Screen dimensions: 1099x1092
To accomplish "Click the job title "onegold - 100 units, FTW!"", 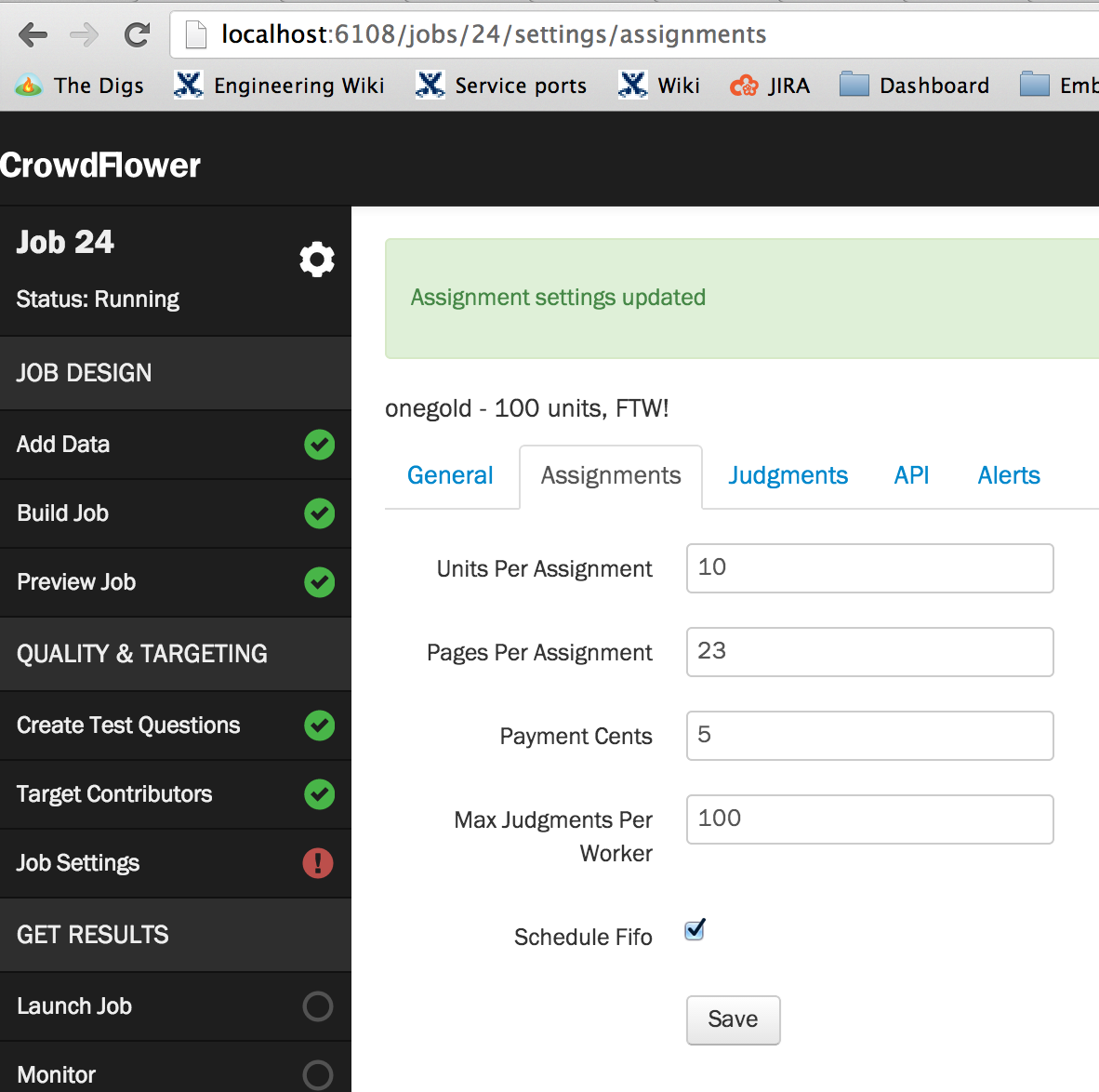I will click(x=526, y=408).
